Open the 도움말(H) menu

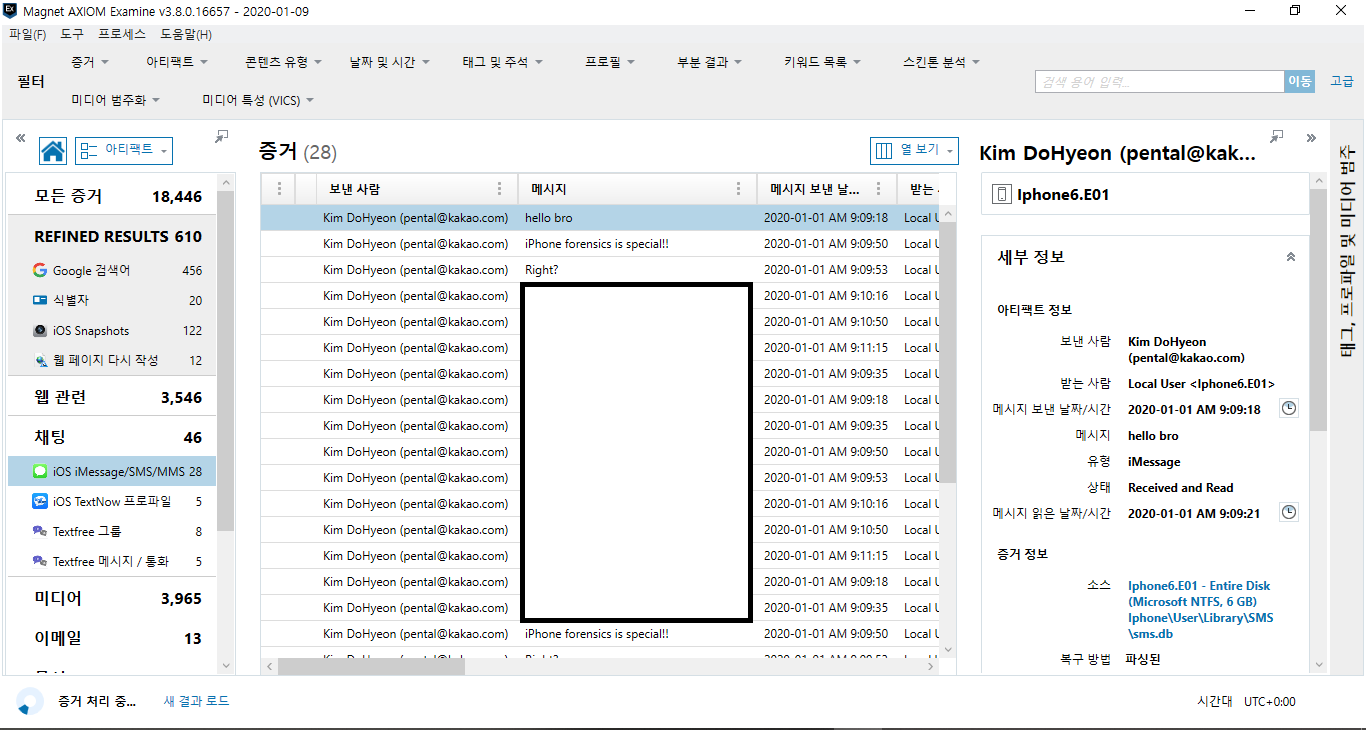pyautogui.click(x=186, y=34)
